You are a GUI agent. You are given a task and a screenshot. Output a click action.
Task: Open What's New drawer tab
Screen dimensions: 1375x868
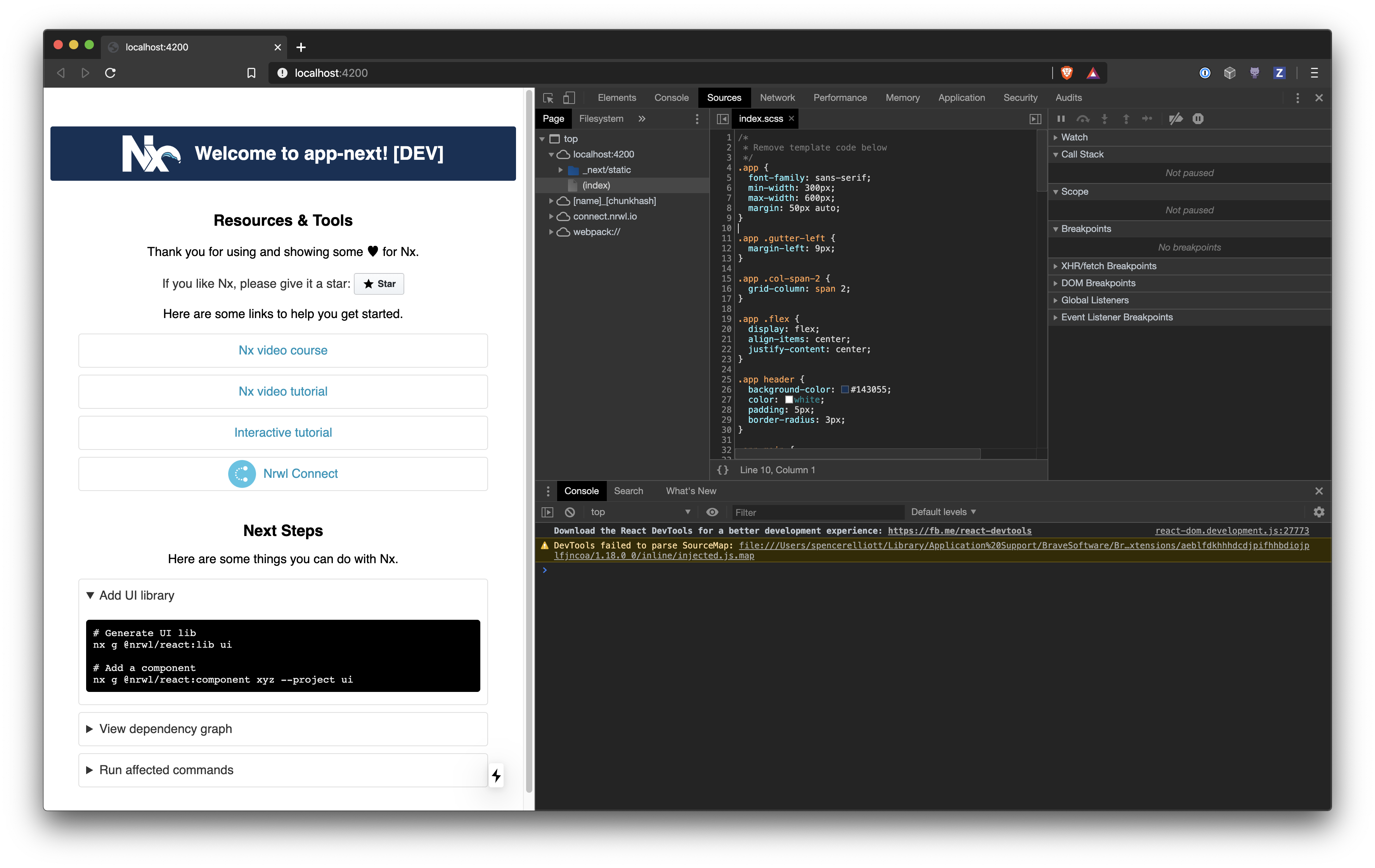(x=690, y=491)
